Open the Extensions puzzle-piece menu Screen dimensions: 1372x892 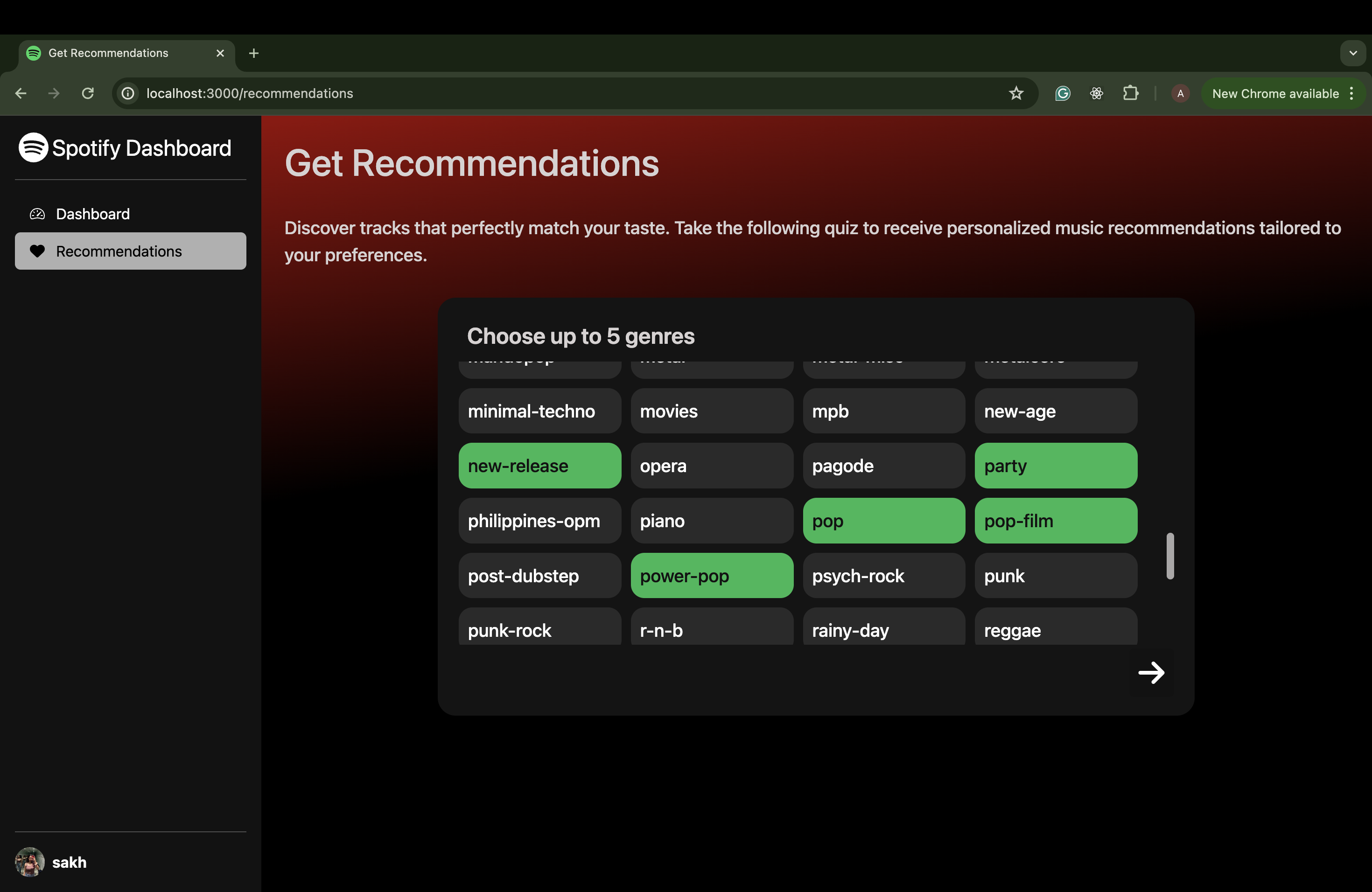(1130, 93)
